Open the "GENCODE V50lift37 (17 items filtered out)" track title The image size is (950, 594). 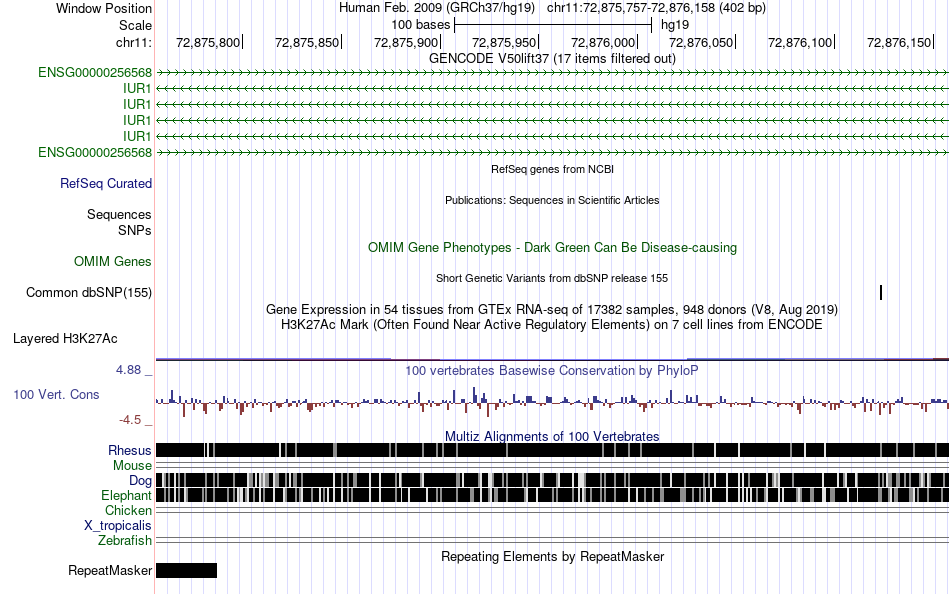pyautogui.click(x=552, y=58)
